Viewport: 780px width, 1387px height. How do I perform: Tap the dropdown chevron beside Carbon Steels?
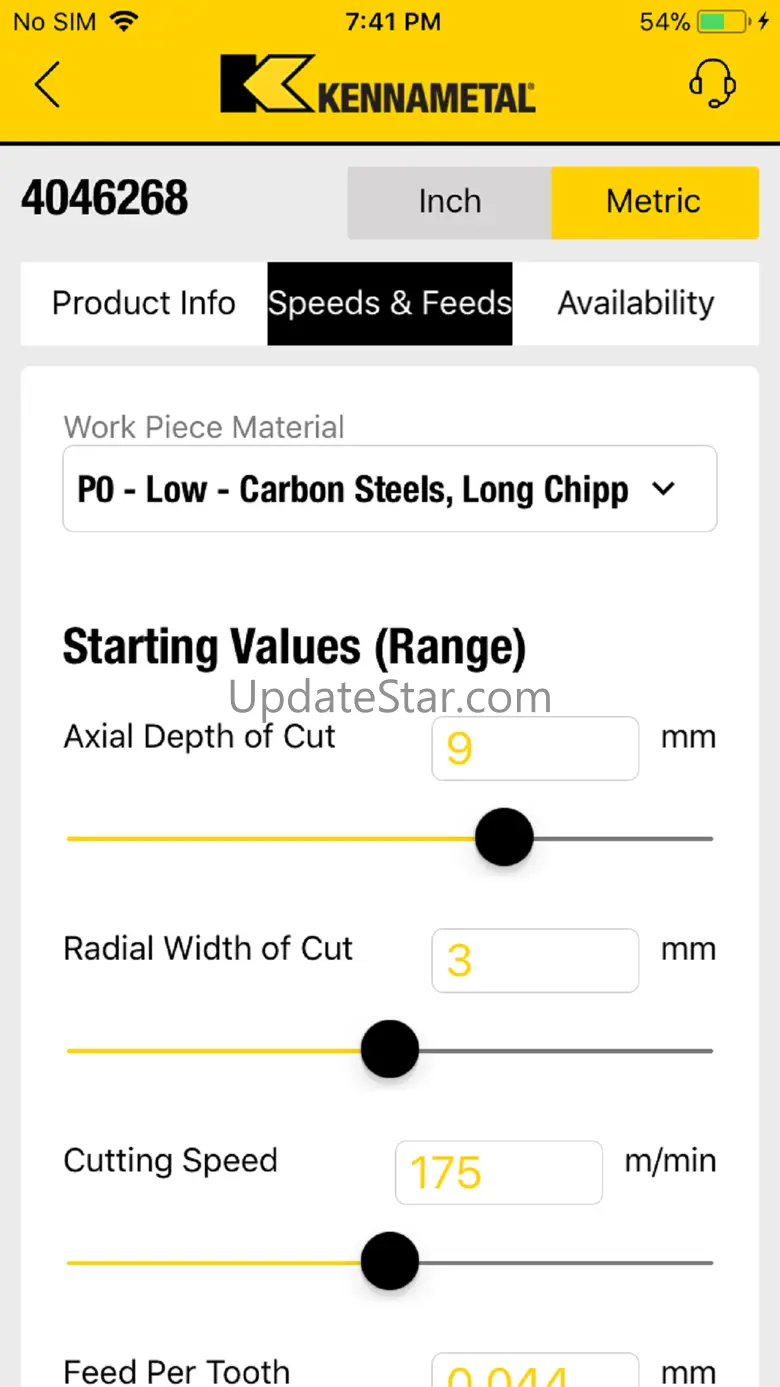point(663,489)
